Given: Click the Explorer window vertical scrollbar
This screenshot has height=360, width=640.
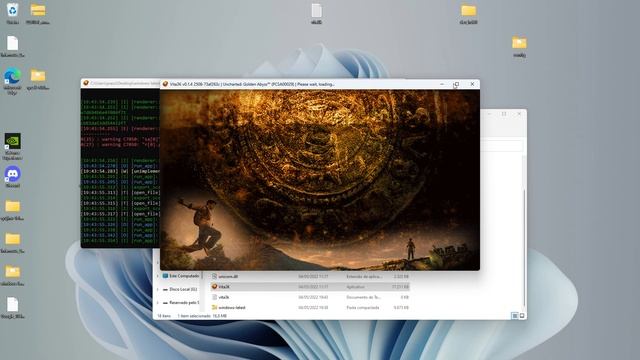Looking at the screenshot, I should (524, 249).
